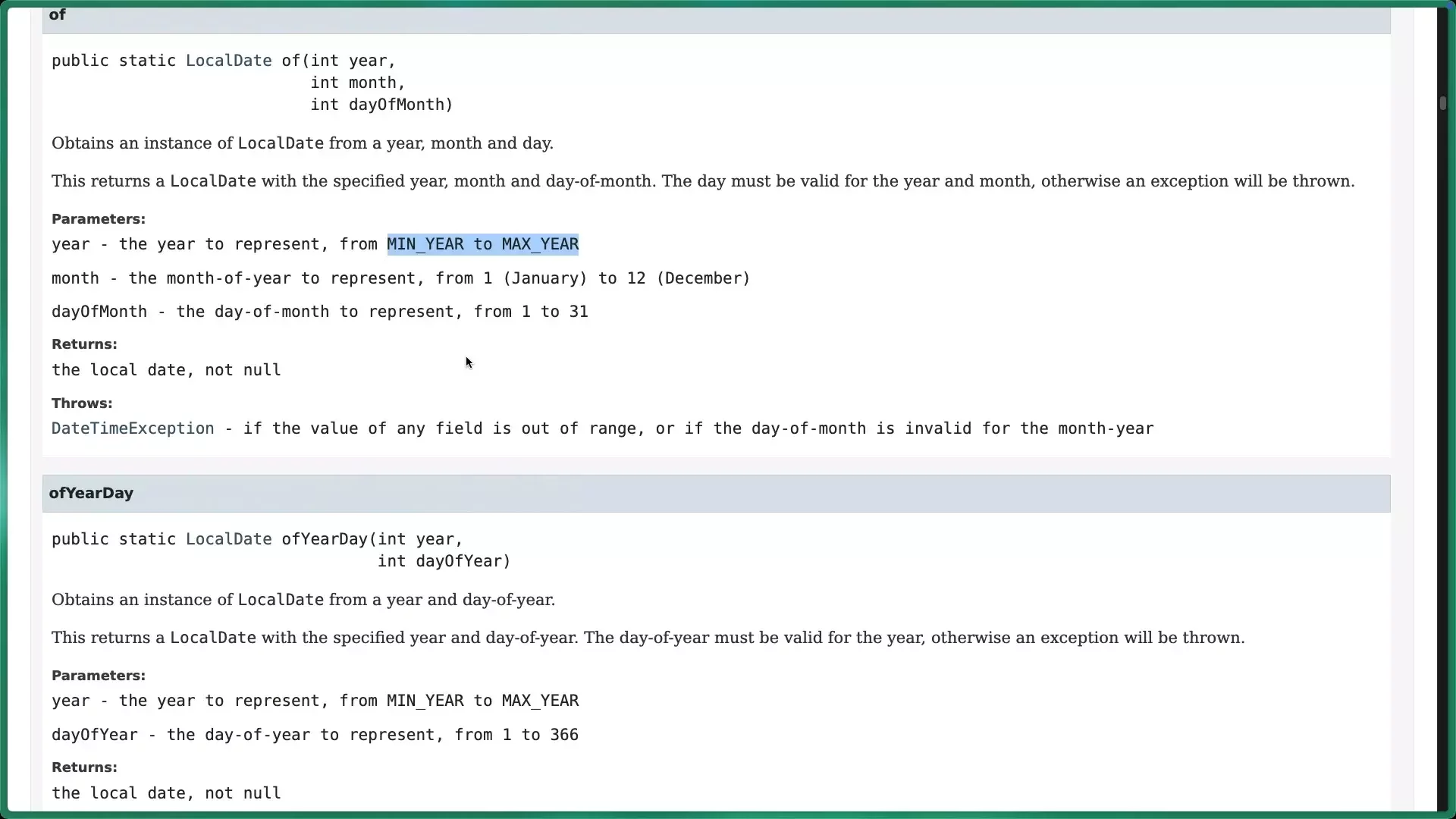Click the MIN_YEAR link under ofYearDay parameters
This screenshot has width=1456, height=819.
click(423, 701)
